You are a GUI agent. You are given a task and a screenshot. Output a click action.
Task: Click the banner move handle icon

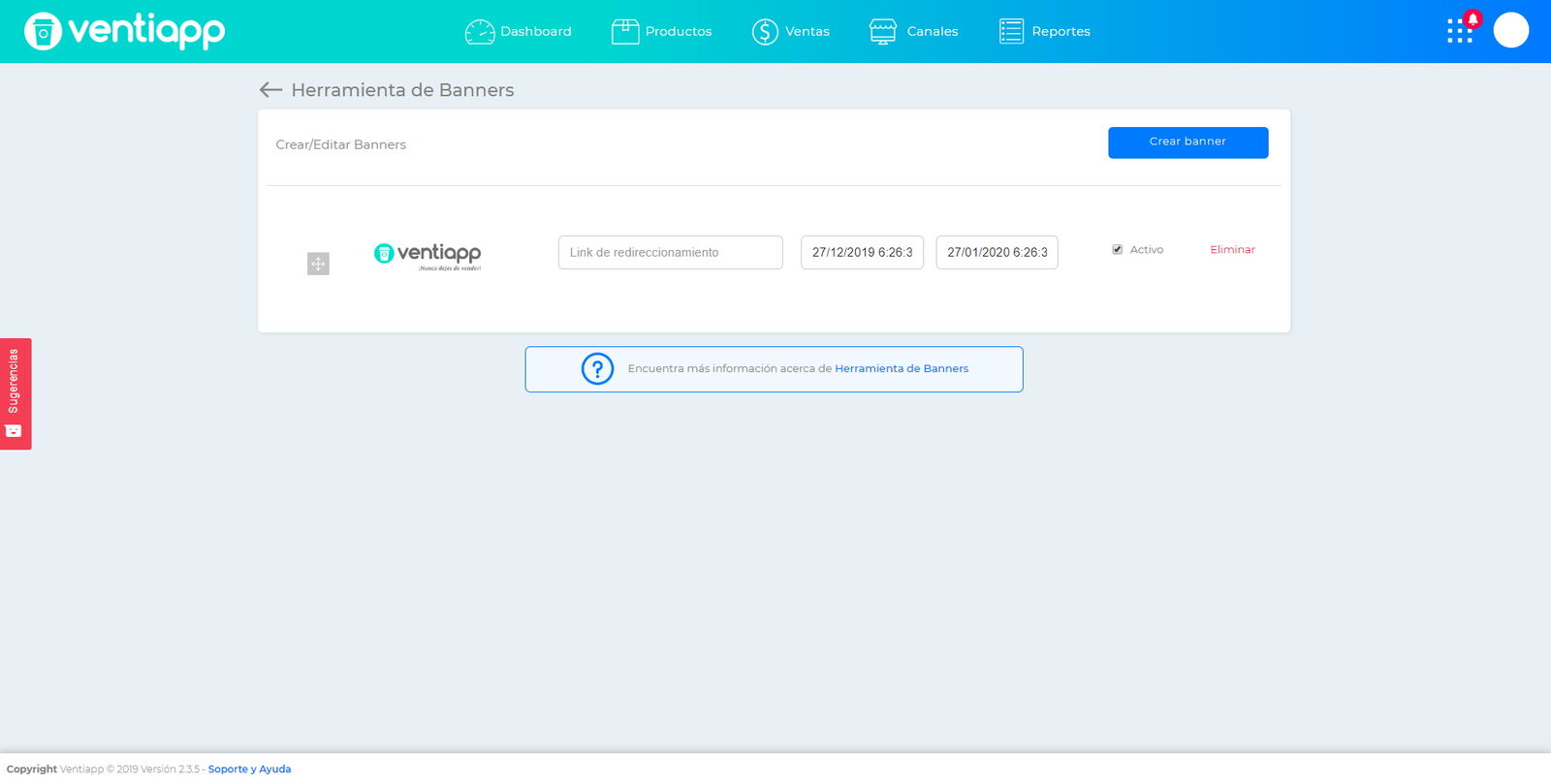[x=318, y=264]
